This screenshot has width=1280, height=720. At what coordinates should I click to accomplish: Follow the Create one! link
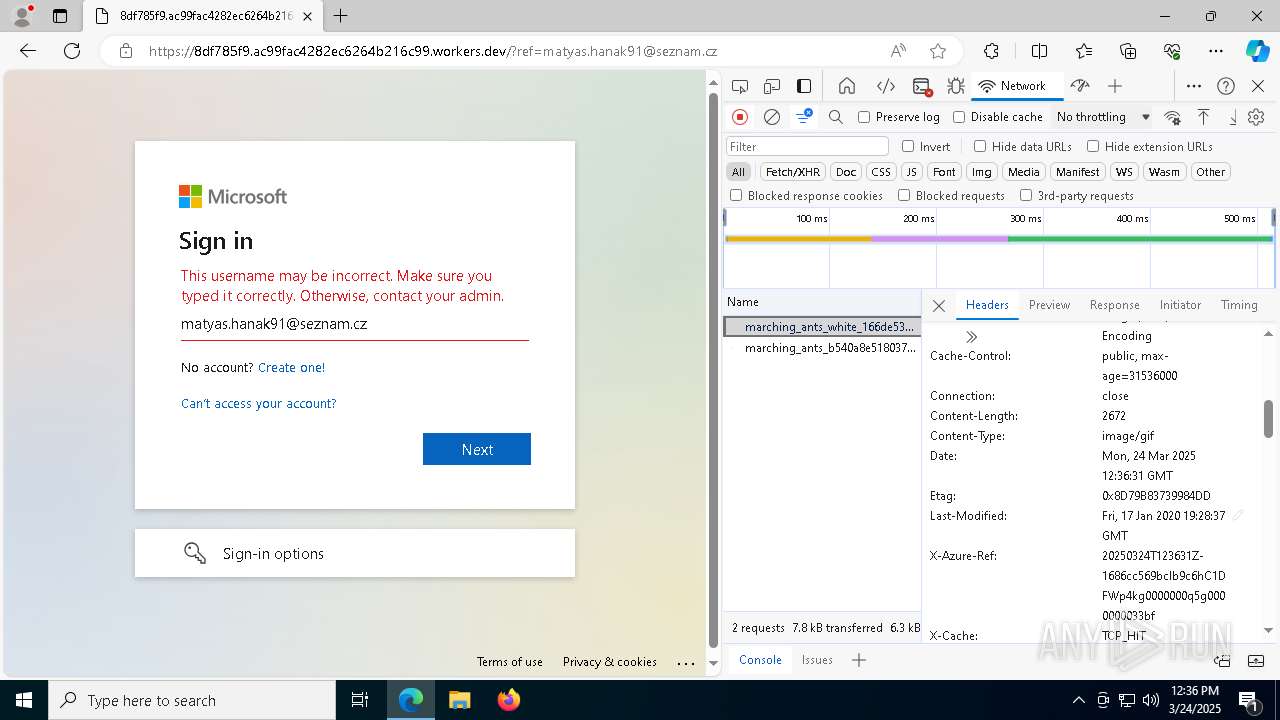tap(291, 367)
